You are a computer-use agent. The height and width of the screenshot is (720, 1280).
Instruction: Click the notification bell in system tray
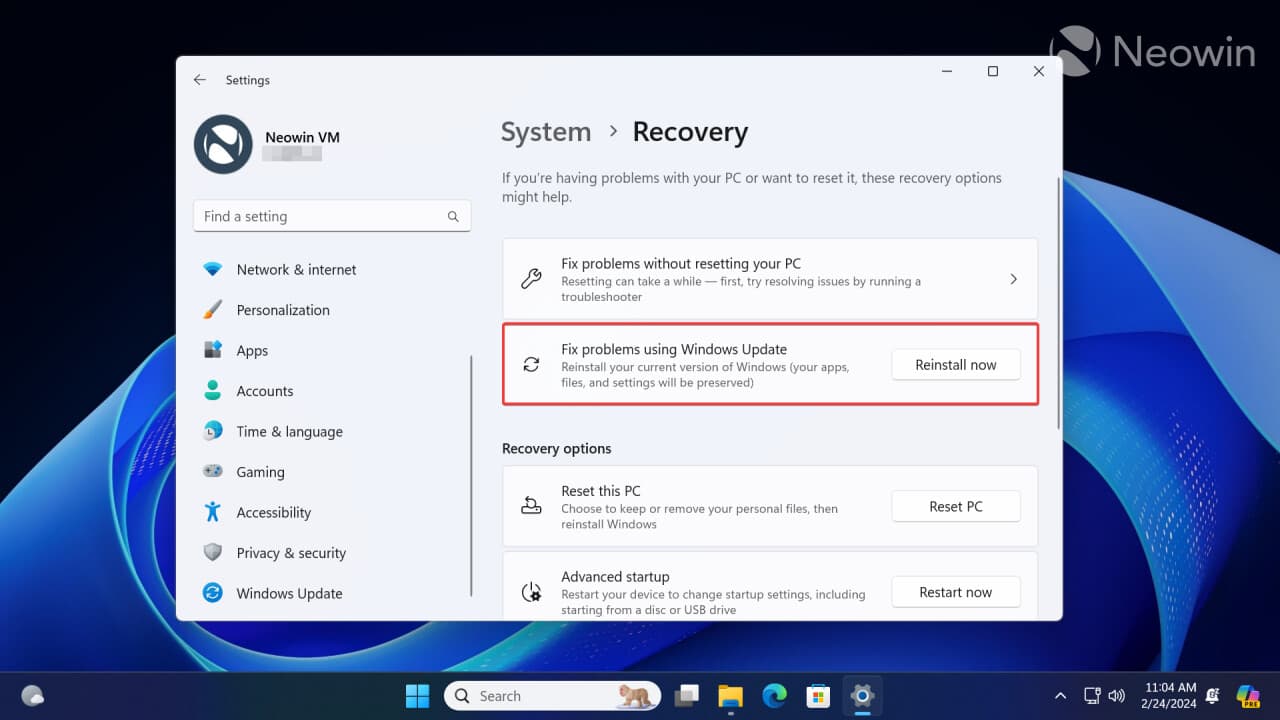coord(1211,695)
